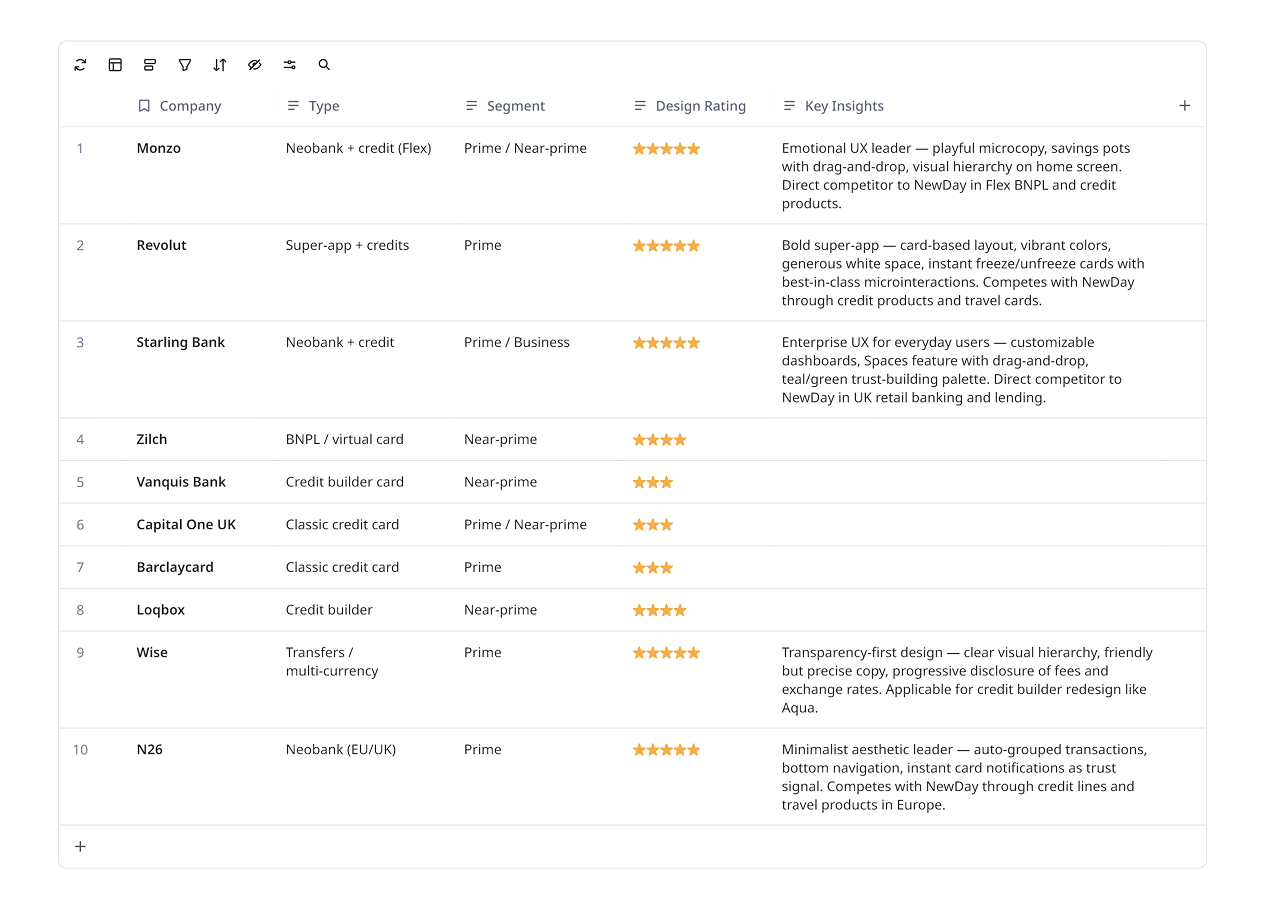Open the view layout icon in the toolbar
Screen dimensions: 1270x898
[x=115, y=64]
